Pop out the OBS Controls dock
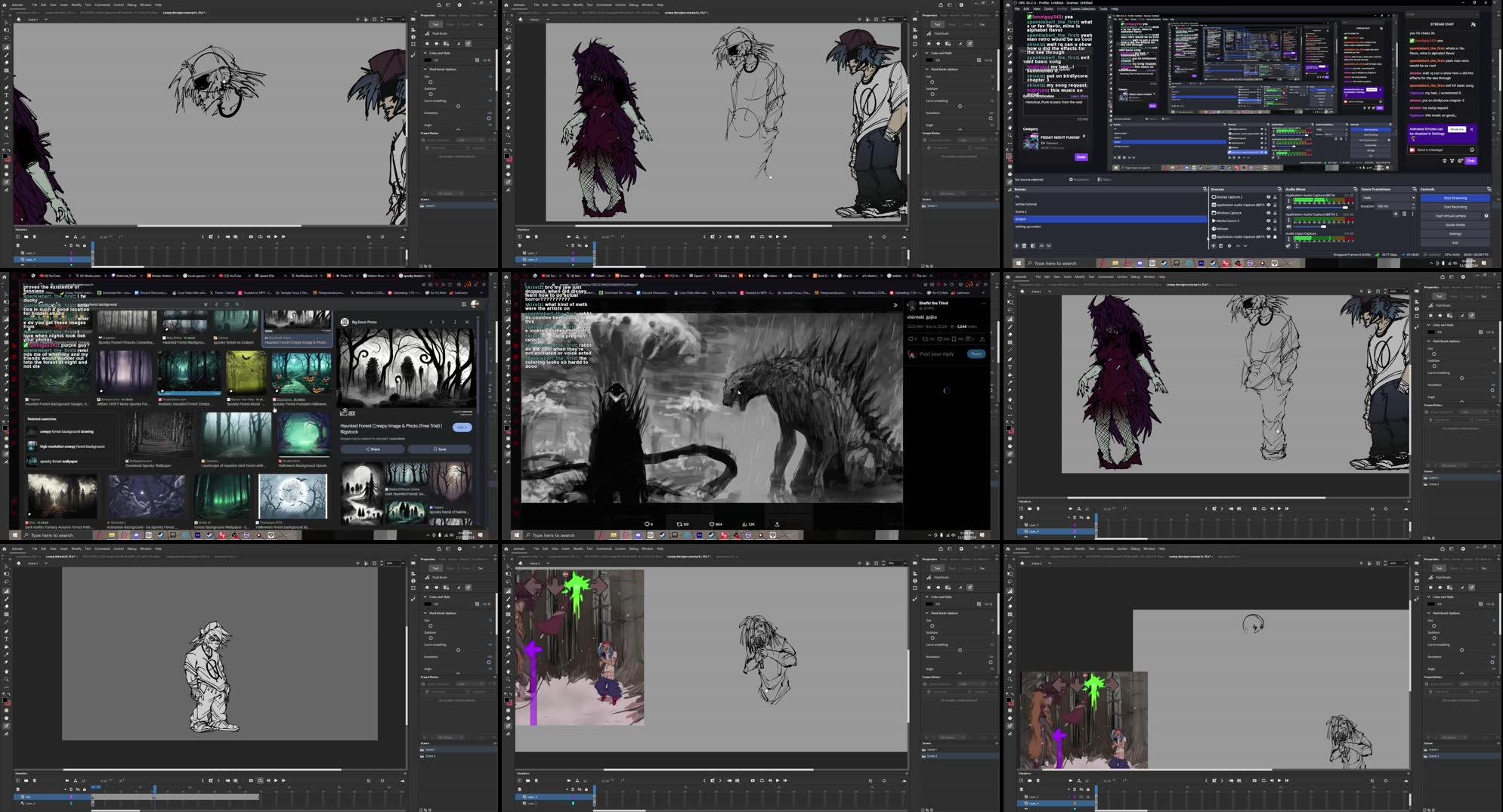 1489,189
